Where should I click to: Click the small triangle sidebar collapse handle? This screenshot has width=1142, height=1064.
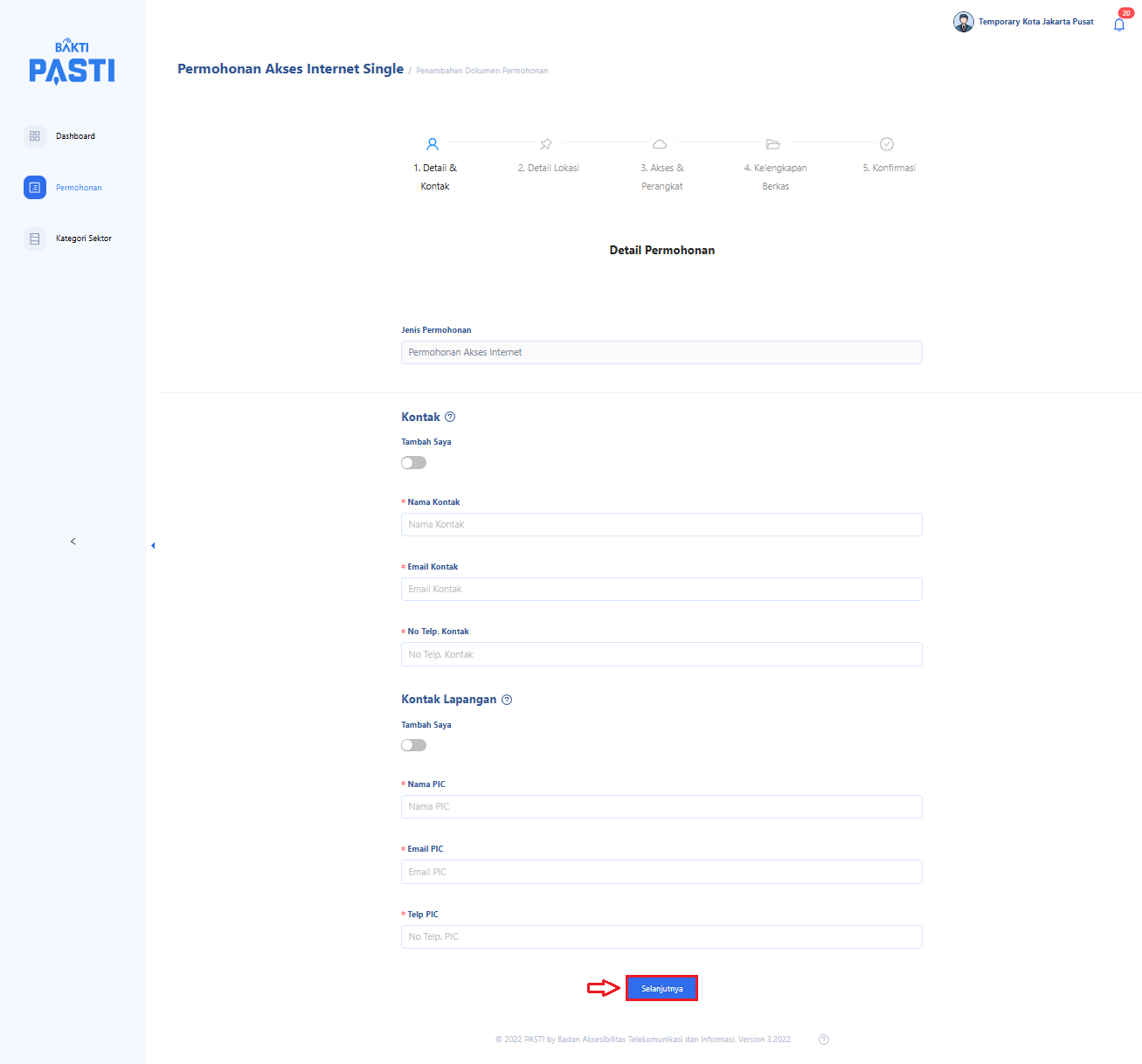point(153,546)
